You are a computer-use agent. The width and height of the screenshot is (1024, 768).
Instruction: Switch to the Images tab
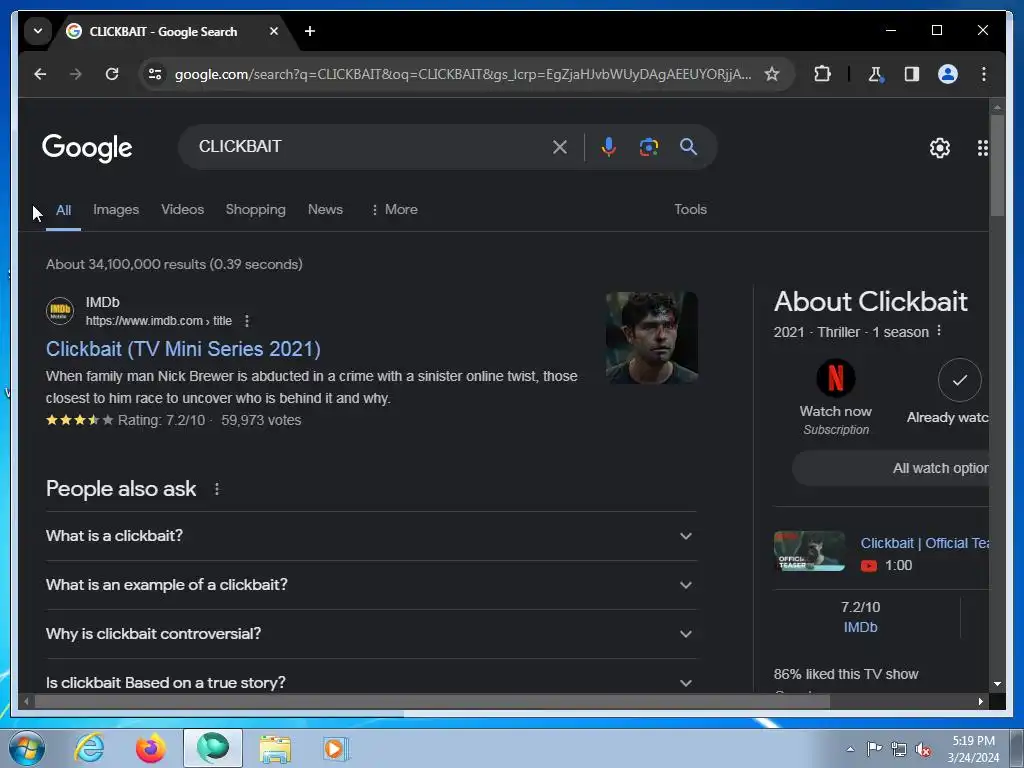click(116, 210)
